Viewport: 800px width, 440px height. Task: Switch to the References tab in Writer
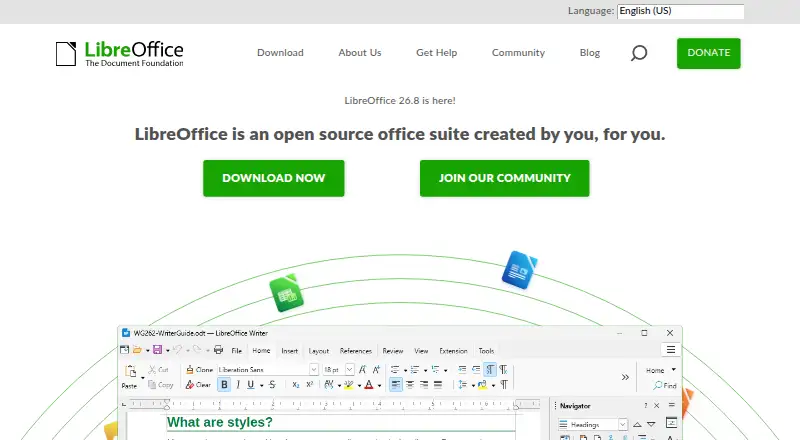point(356,351)
